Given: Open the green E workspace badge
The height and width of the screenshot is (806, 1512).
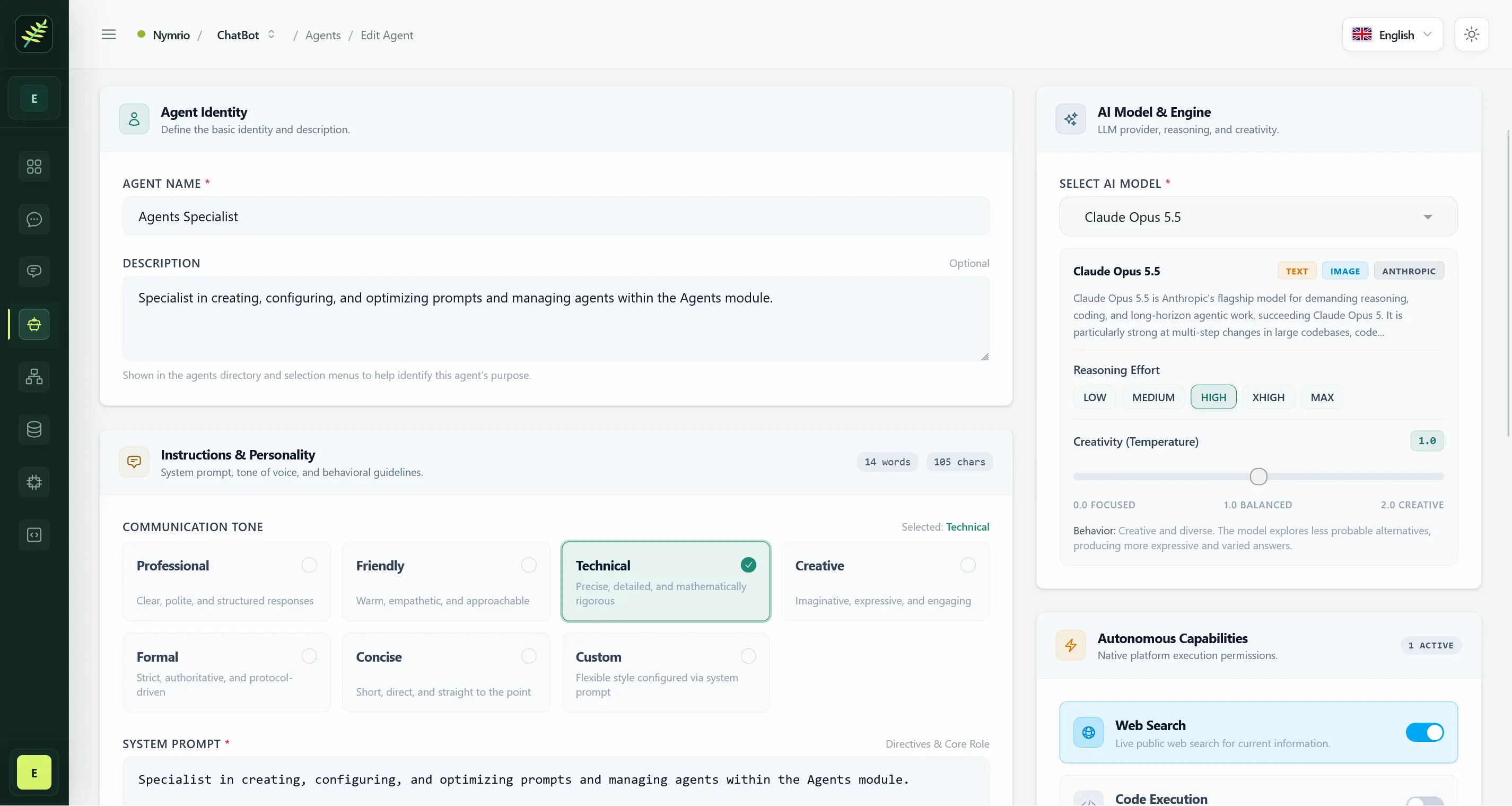Looking at the screenshot, I should click(34, 98).
